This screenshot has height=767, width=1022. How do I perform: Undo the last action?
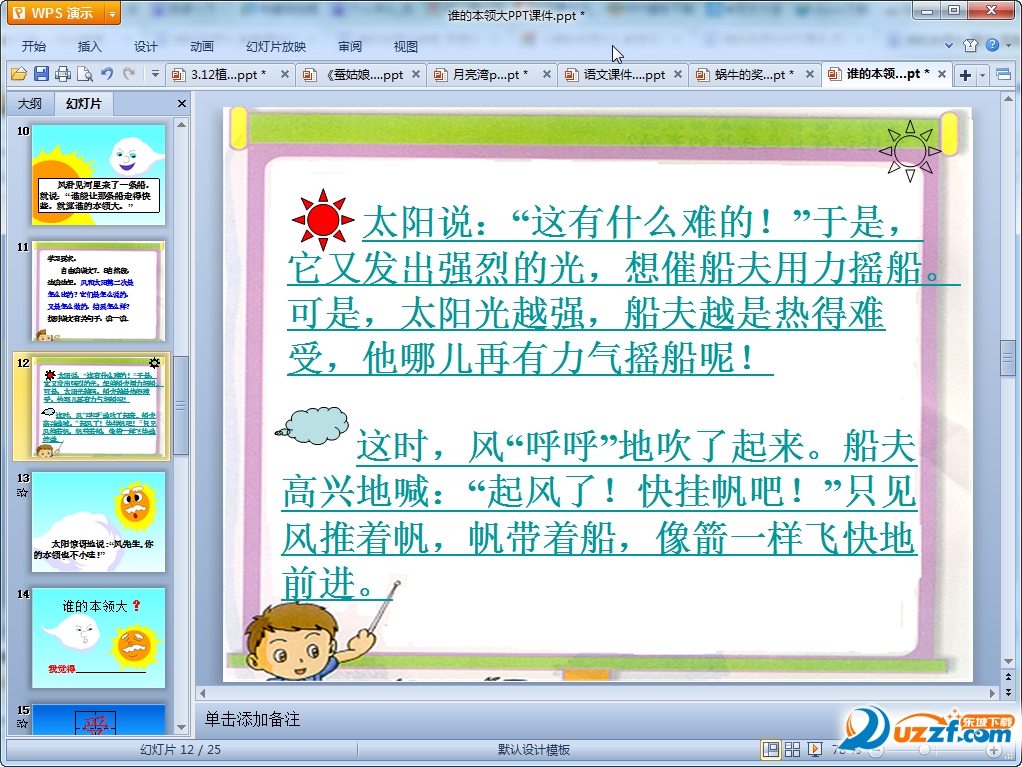(107, 74)
